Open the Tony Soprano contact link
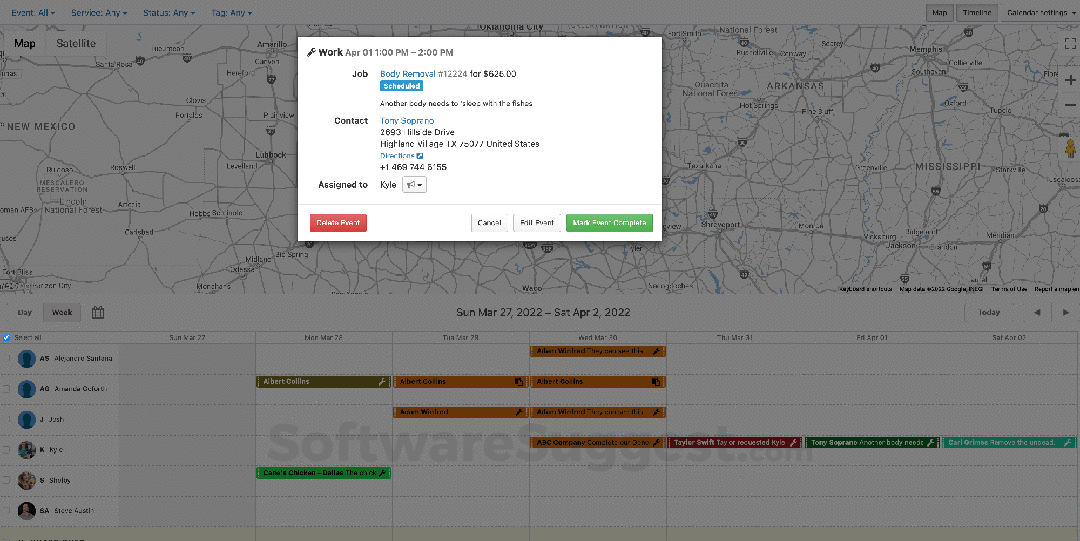 (407, 121)
